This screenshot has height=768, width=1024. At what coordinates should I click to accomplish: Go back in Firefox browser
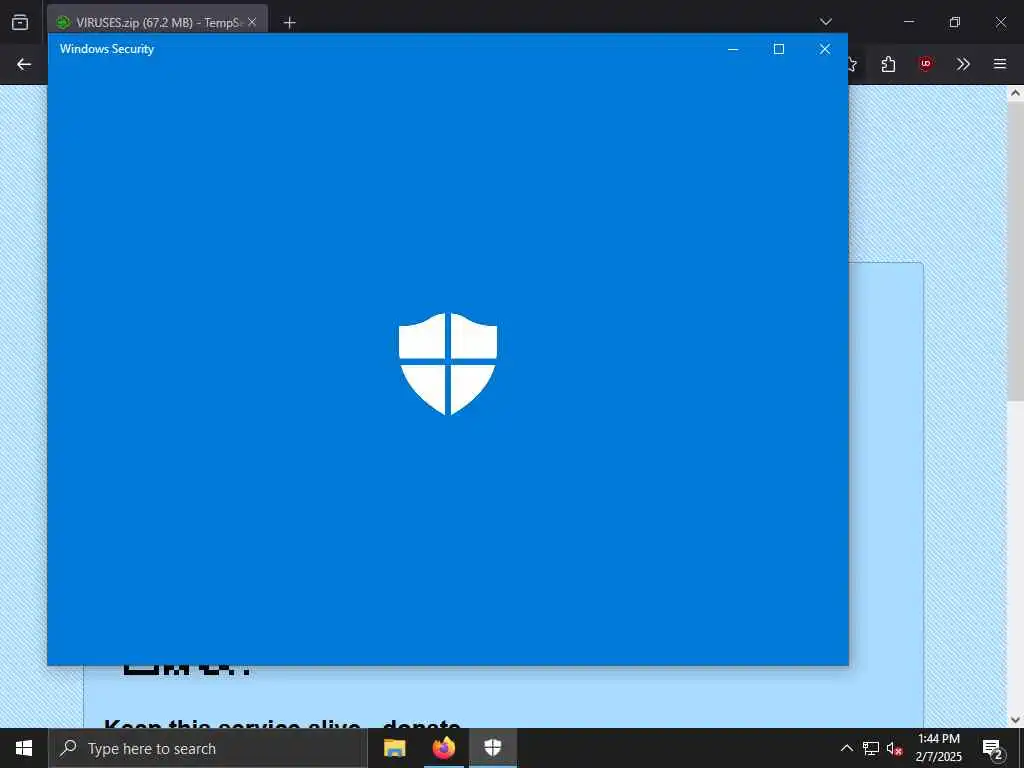(x=24, y=64)
